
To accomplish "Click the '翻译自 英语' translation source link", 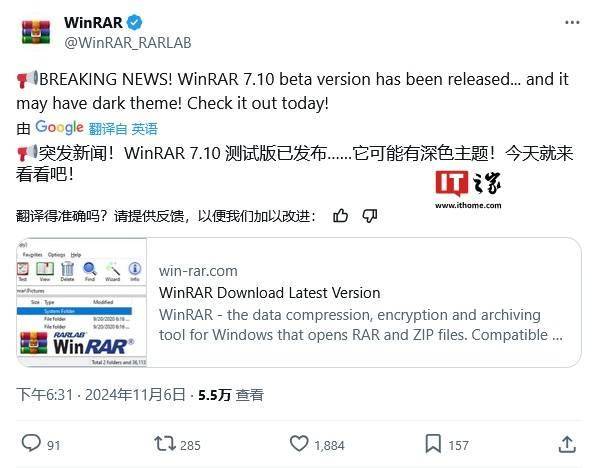I will pos(123,129).
